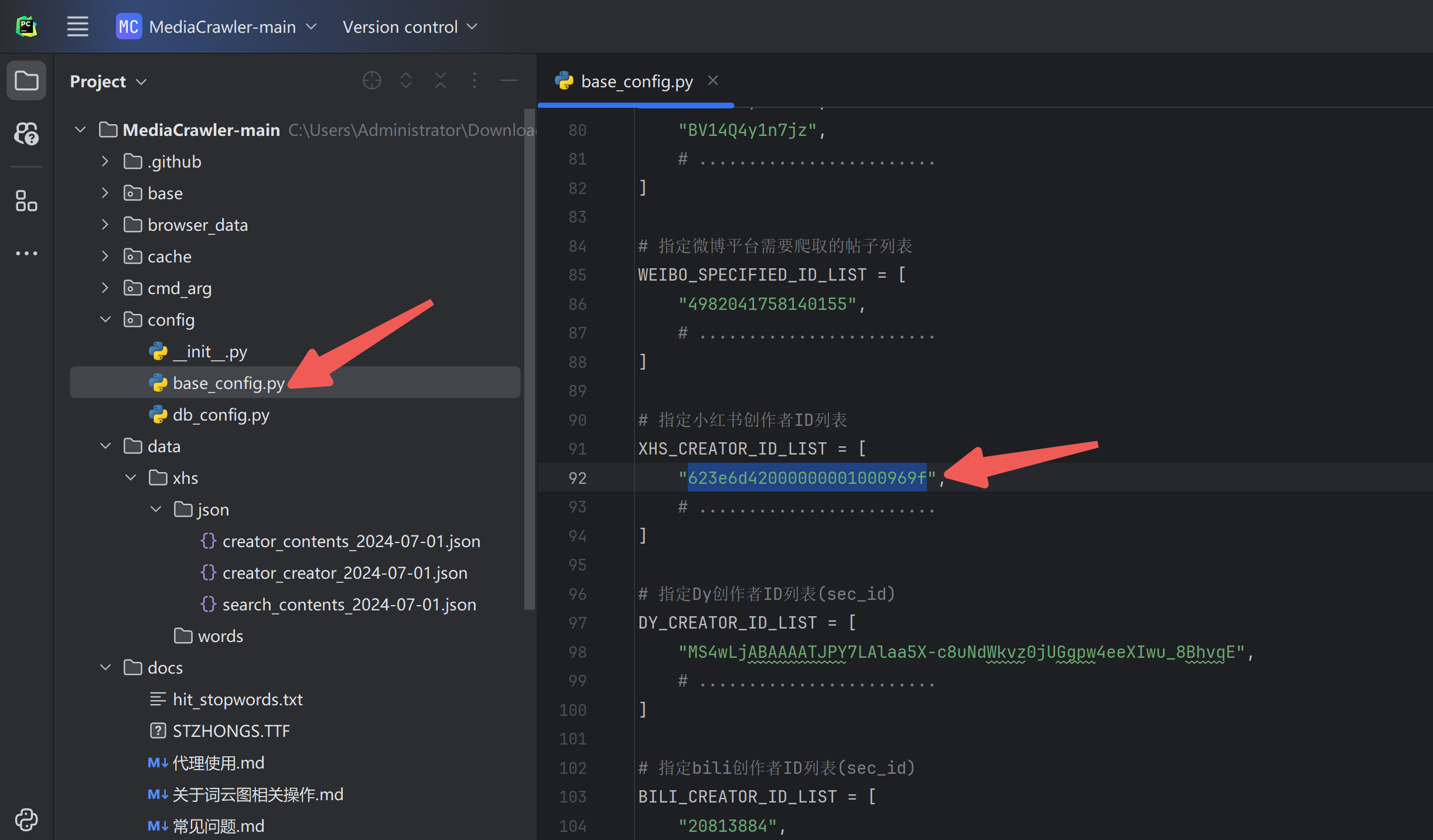1433x840 pixels.
Task: Open Project panel options vertical dots
Action: [475, 80]
